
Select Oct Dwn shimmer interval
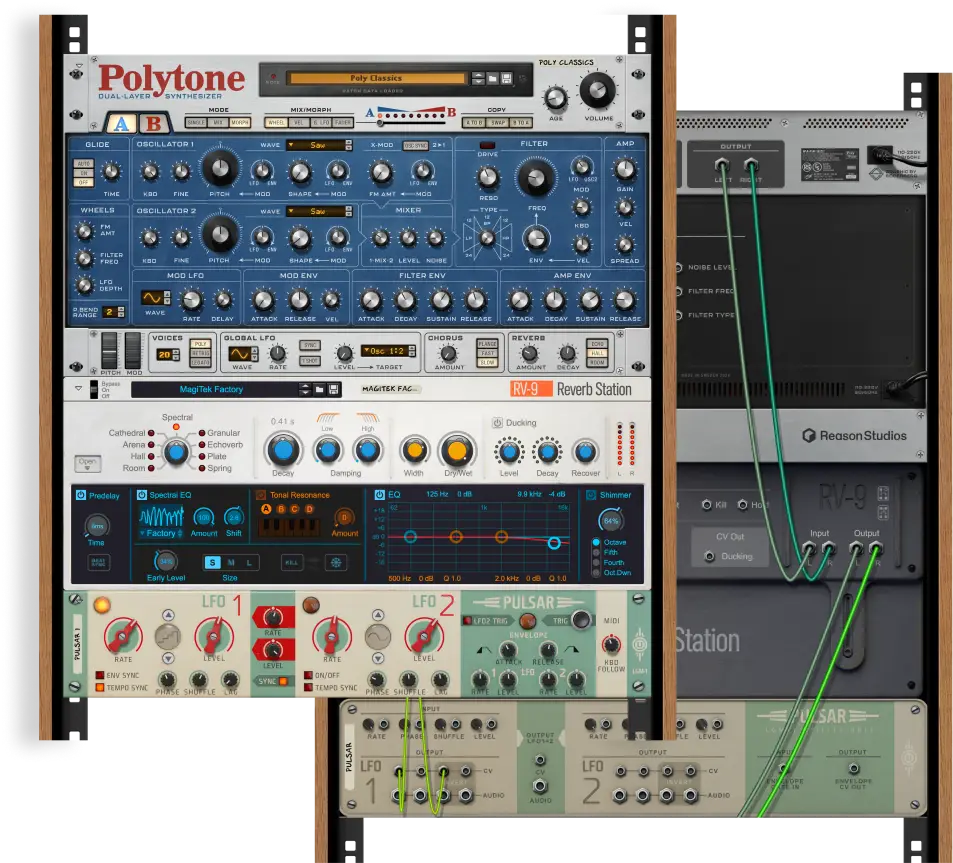[x=596, y=572]
